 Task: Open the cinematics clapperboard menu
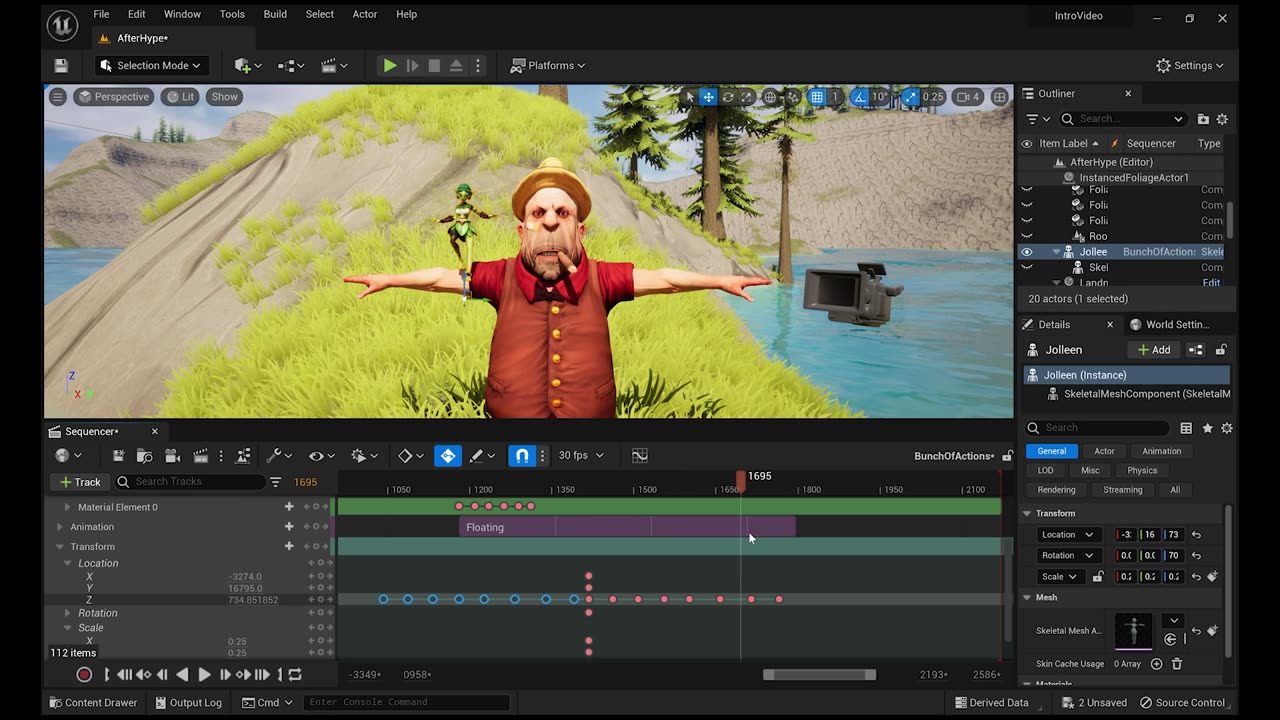(334, 65)
